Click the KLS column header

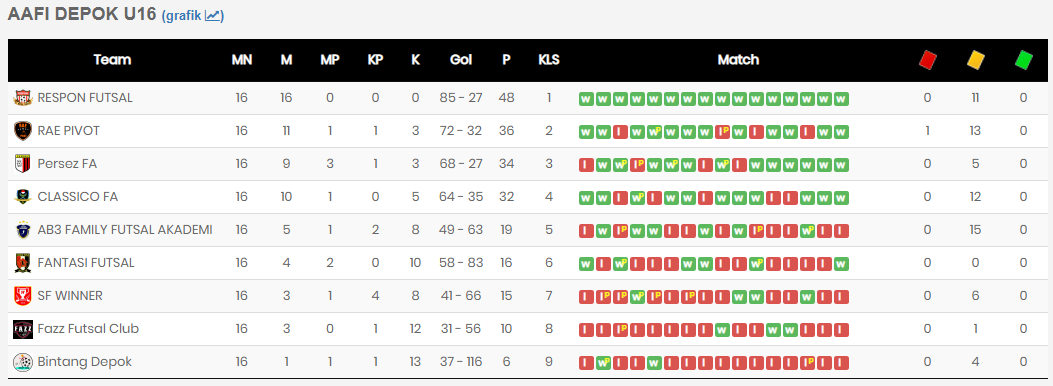pos(549,60)
